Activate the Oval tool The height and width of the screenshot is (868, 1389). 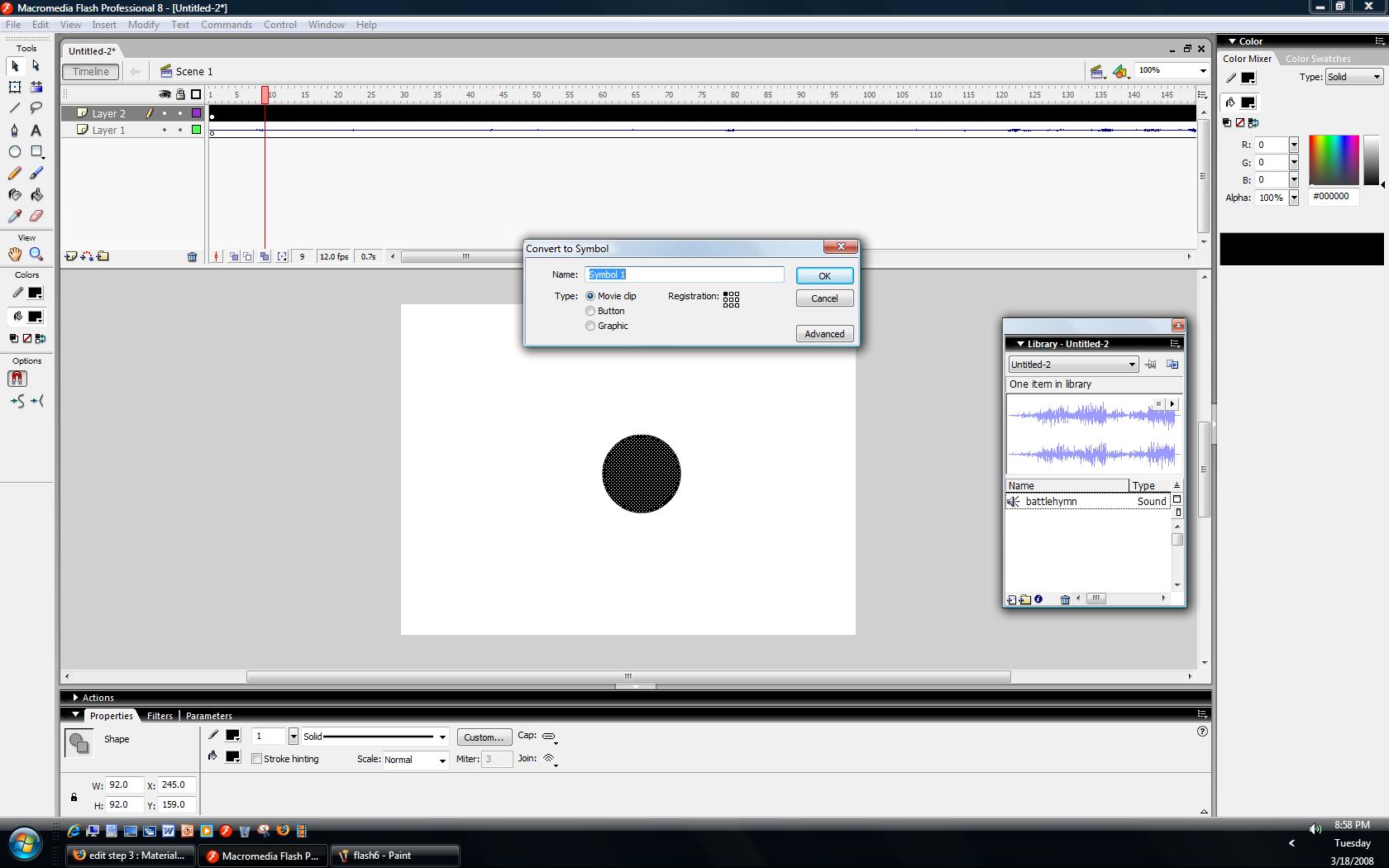(x=15, y=151)
